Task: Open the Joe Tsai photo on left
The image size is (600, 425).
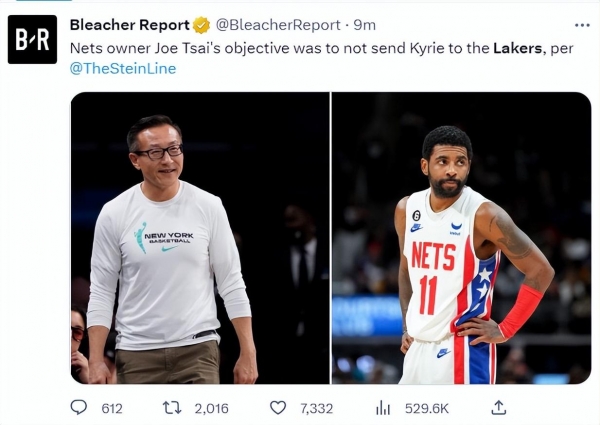Action: click(x=200, y=238)
